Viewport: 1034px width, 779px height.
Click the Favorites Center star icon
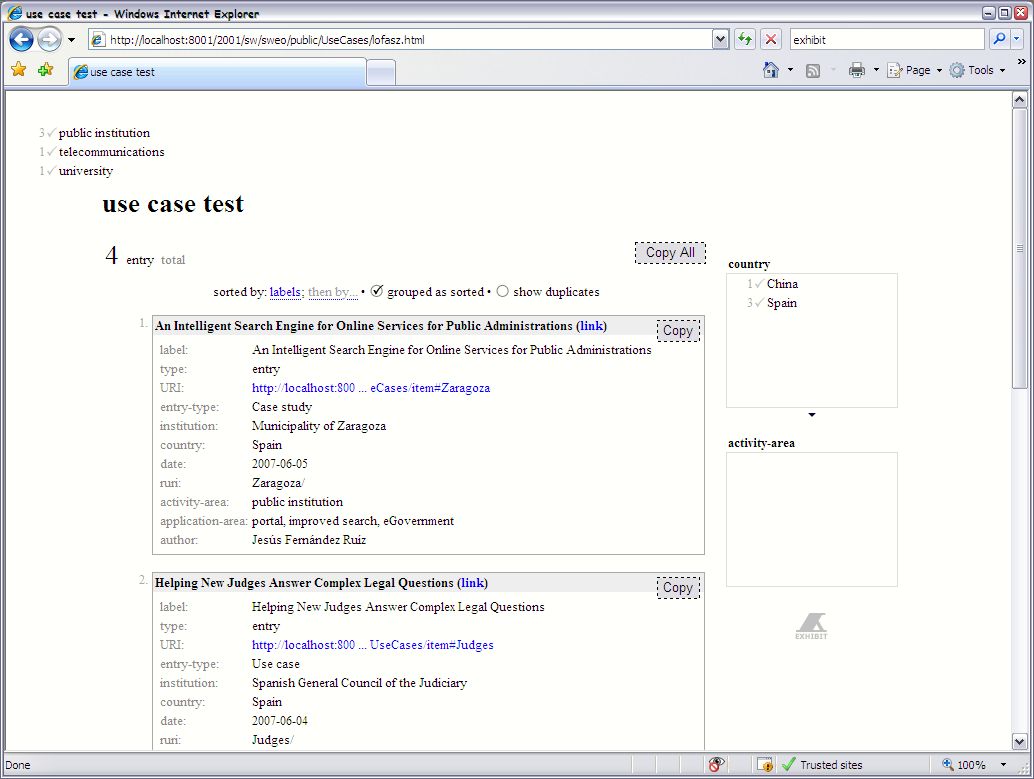18,70
